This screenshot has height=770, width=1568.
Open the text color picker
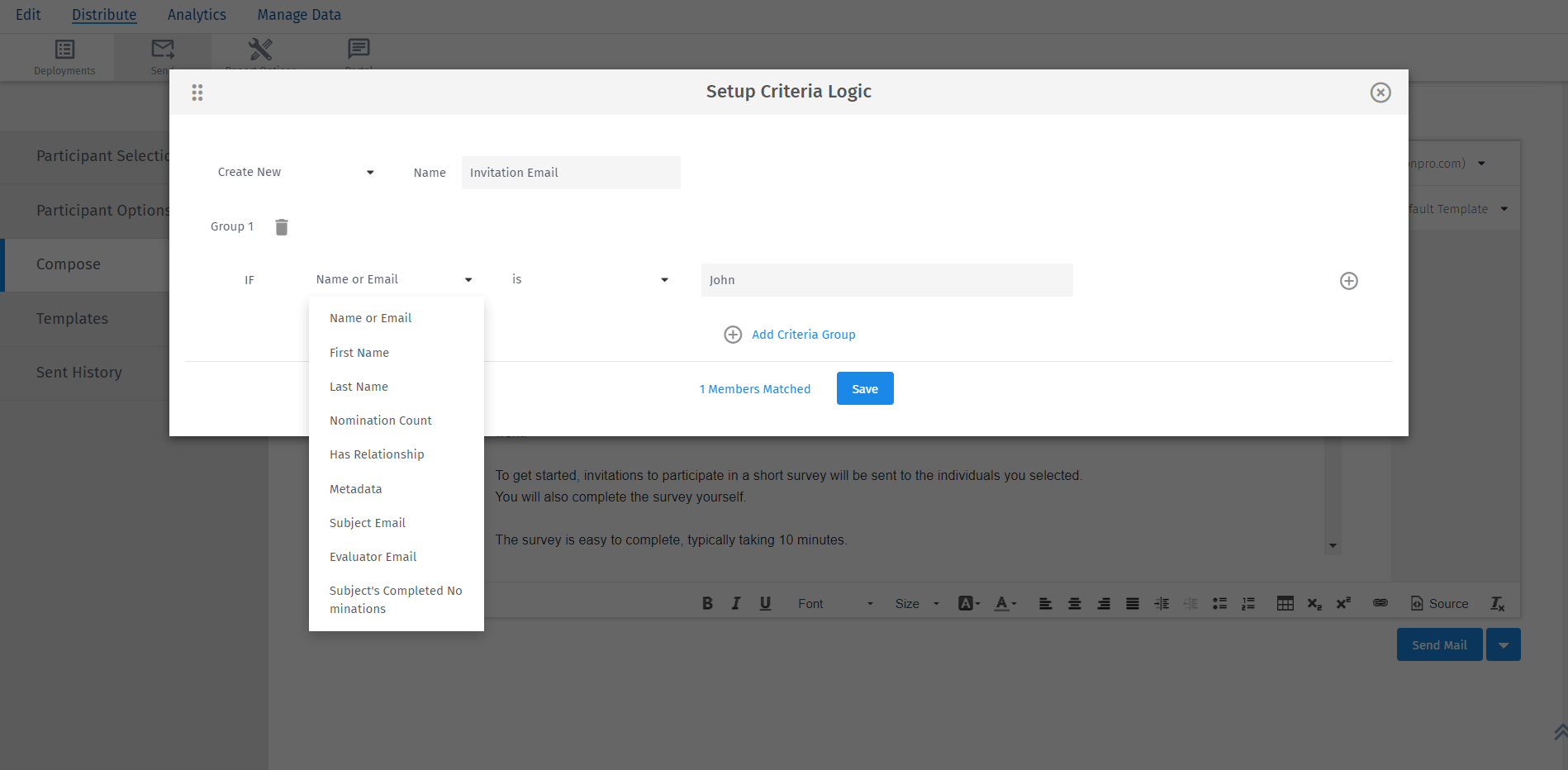pyautogui.click(x=1005, y=603)
